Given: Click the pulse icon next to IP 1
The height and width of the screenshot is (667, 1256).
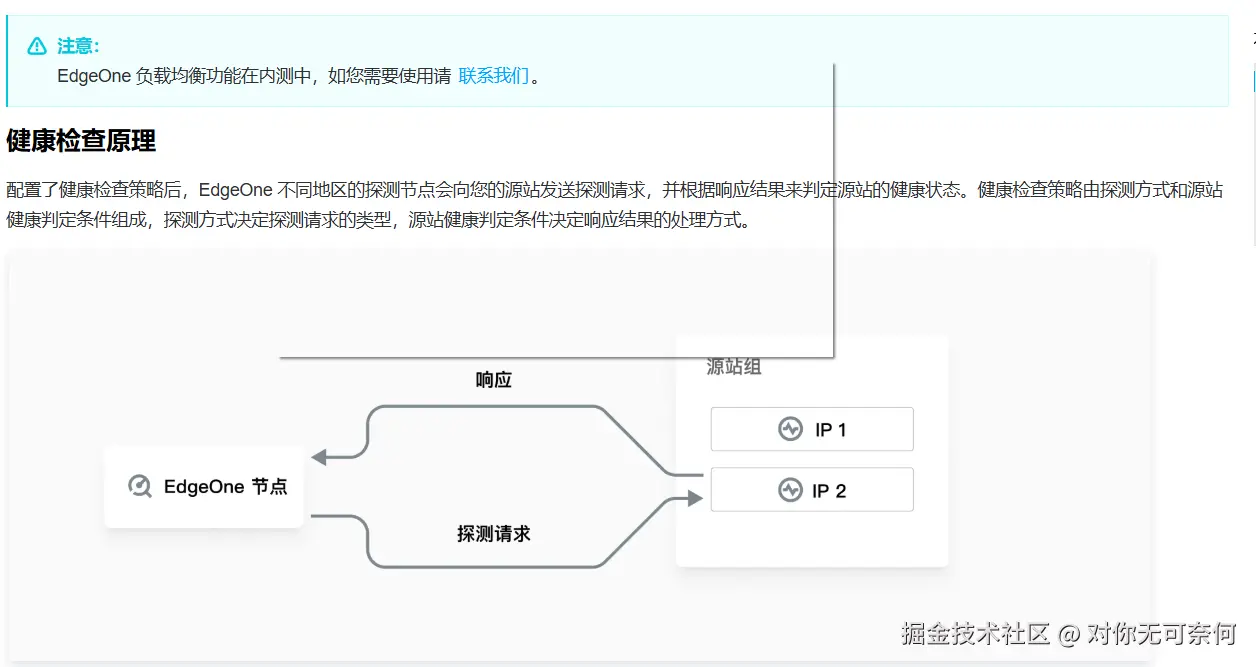Looking at the screenshot, I should click(790, 429).
